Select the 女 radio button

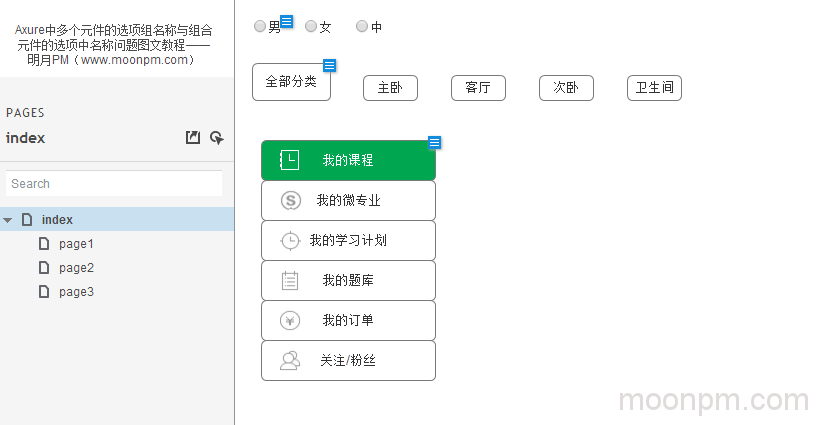pyautogui.click(x=311, y=27)
